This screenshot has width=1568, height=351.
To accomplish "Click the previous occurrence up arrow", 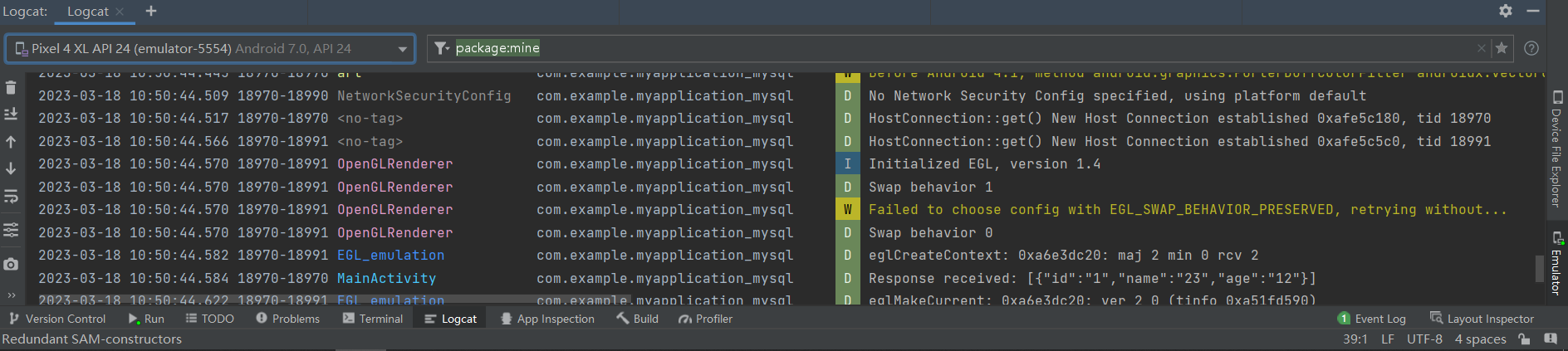I will (11, 142).
